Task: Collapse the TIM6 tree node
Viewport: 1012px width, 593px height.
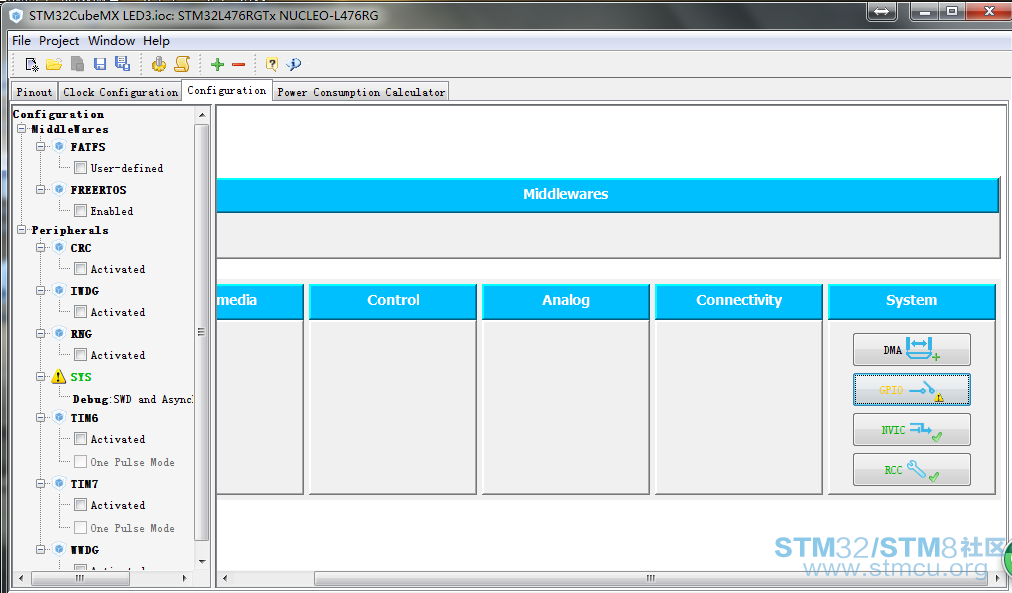Action: tap(41, 417)
